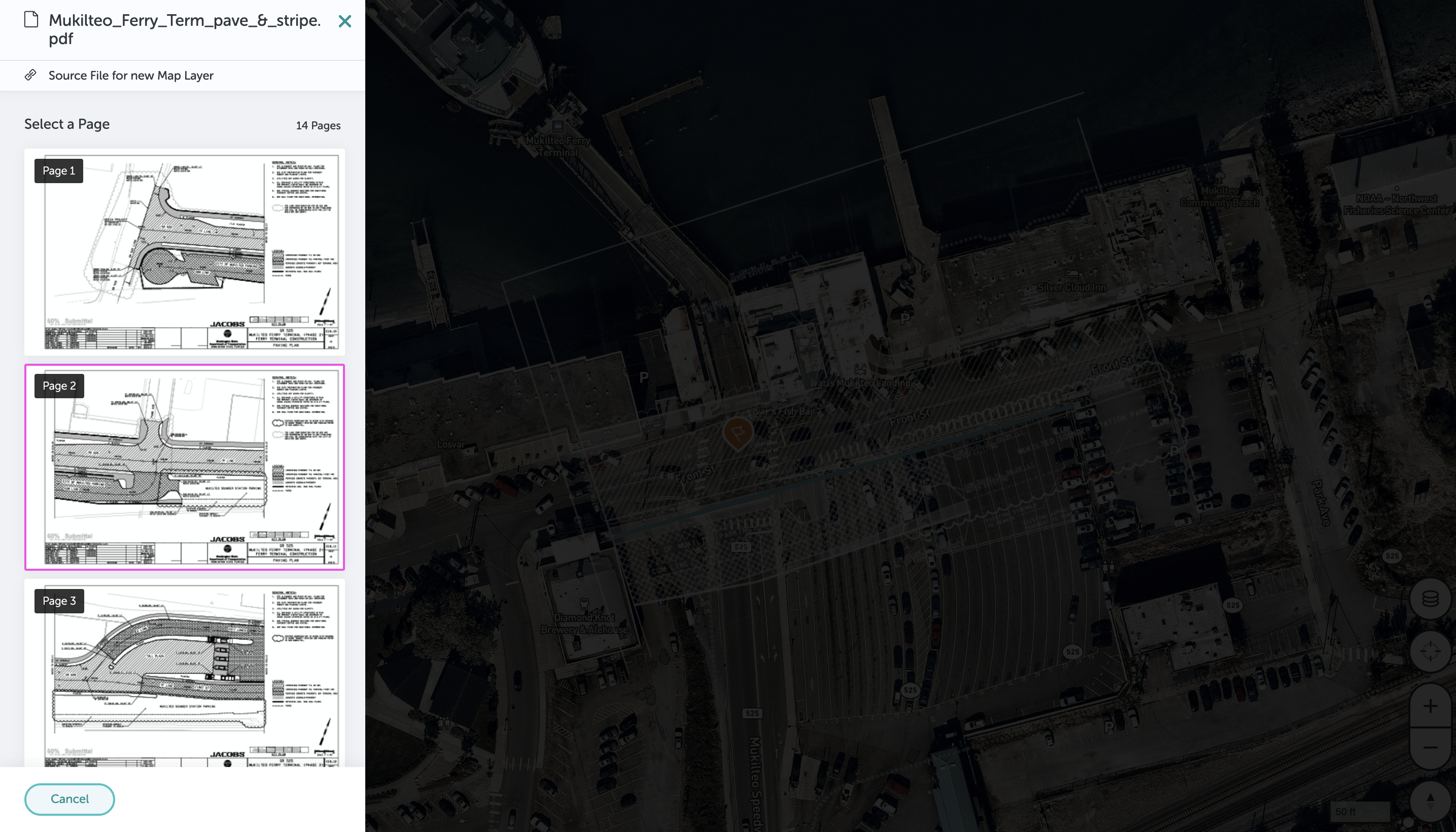This screenshot has height=832, width=1456.
Task: Click the document file icon
Action: pos(31,20)
